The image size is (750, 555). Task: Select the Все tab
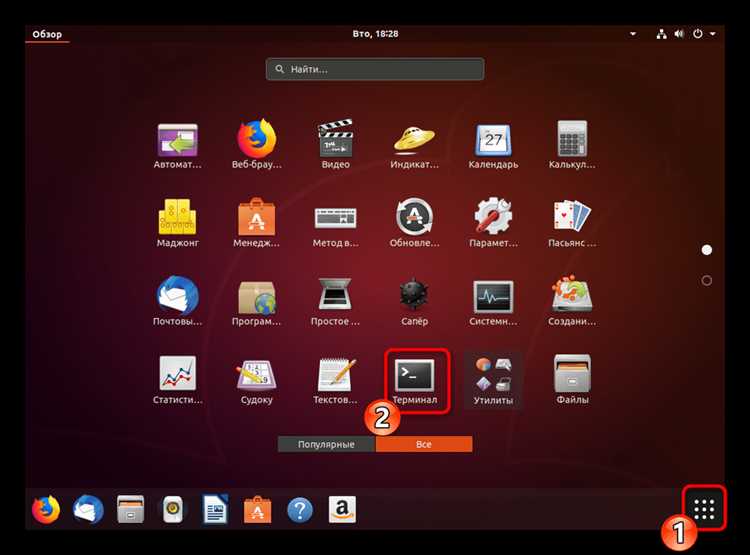tap(424, 444)
